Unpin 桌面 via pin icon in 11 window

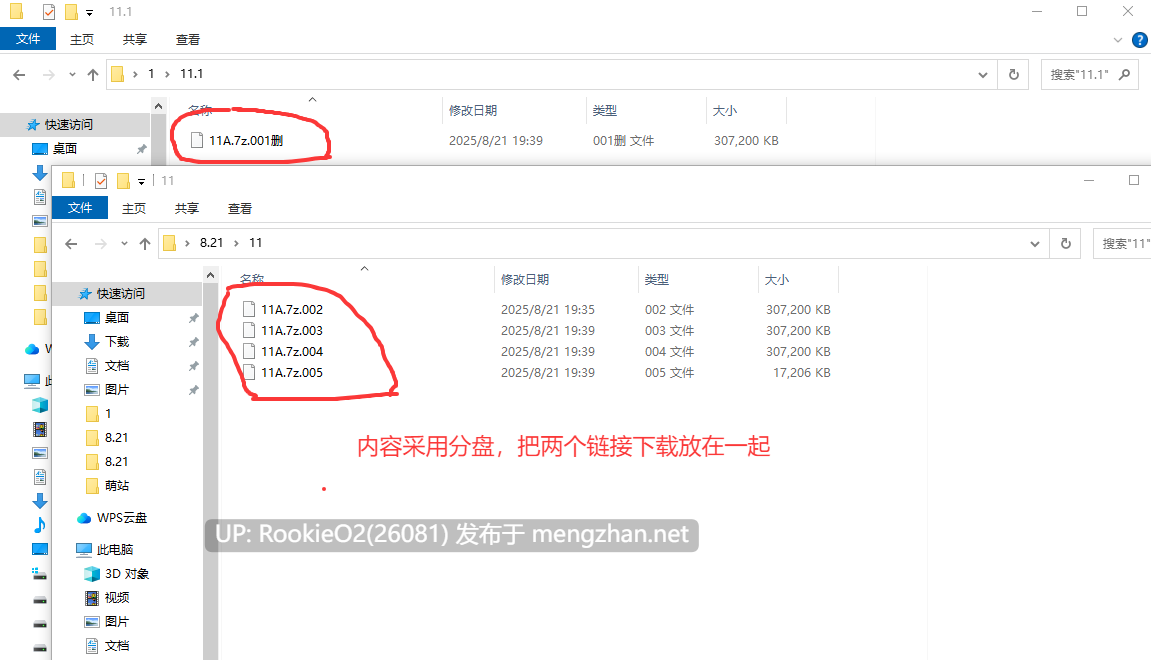[193, 318]
